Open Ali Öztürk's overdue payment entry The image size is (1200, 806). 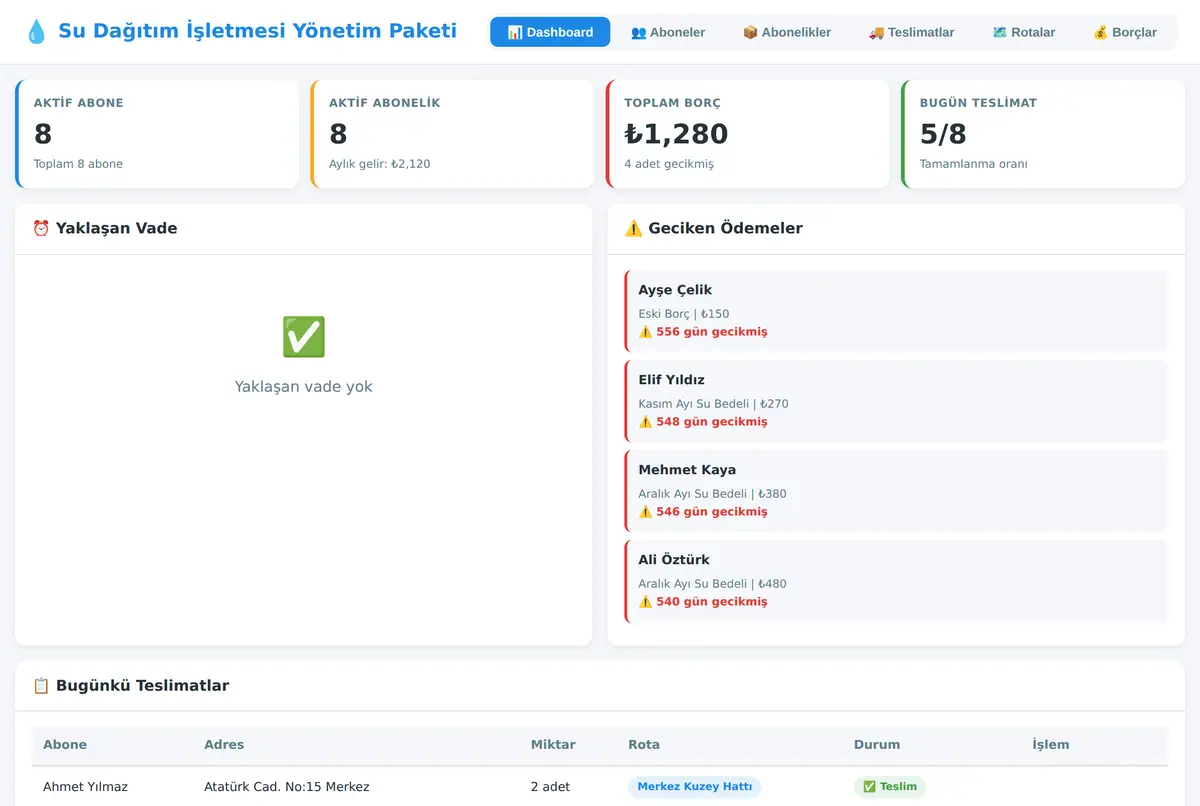(x=896, y=581)
